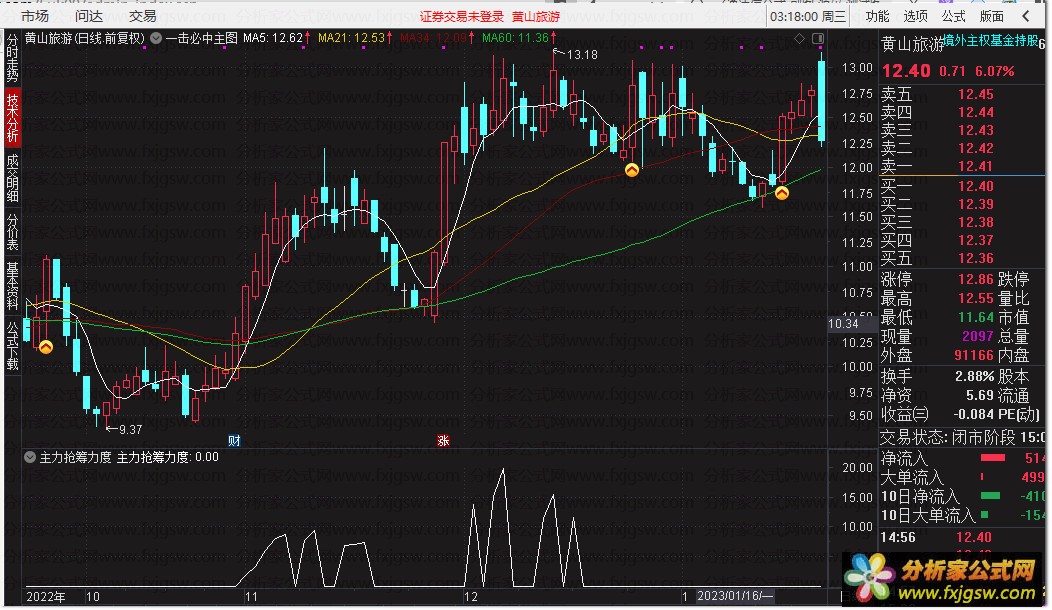Viewport: 1052px width, 610px height.
Task: Click the 买一 12.40 order row
Action: tap(937, 187)
